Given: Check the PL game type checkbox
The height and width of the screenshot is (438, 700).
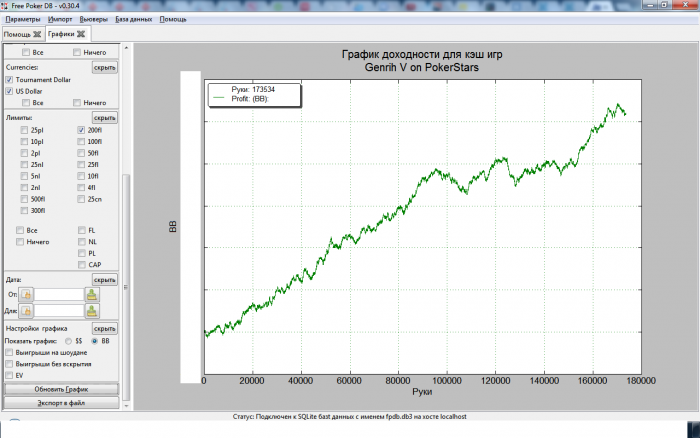Looking at the screenshot, I should point(82,253).
